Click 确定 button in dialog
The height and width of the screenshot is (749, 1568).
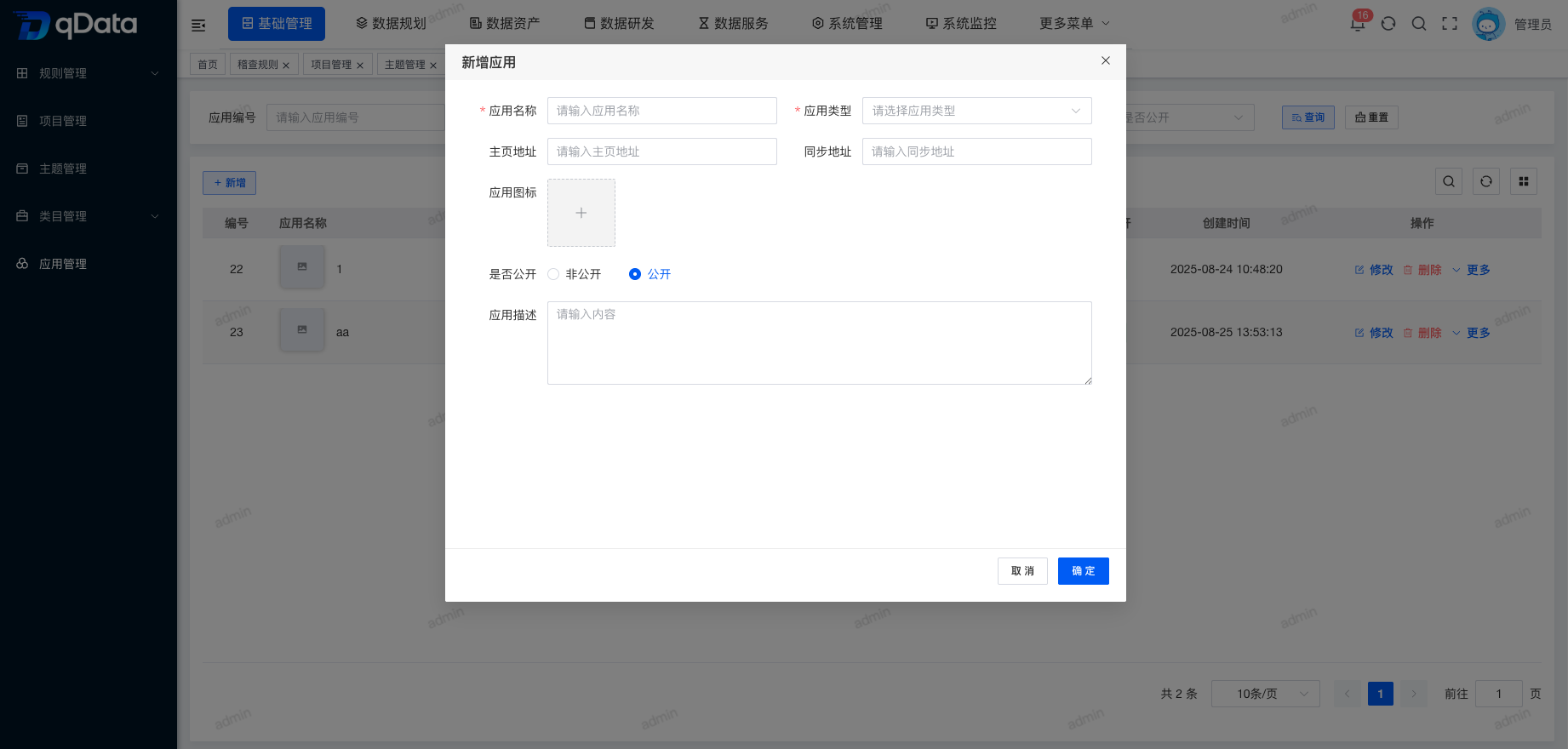1084,571
